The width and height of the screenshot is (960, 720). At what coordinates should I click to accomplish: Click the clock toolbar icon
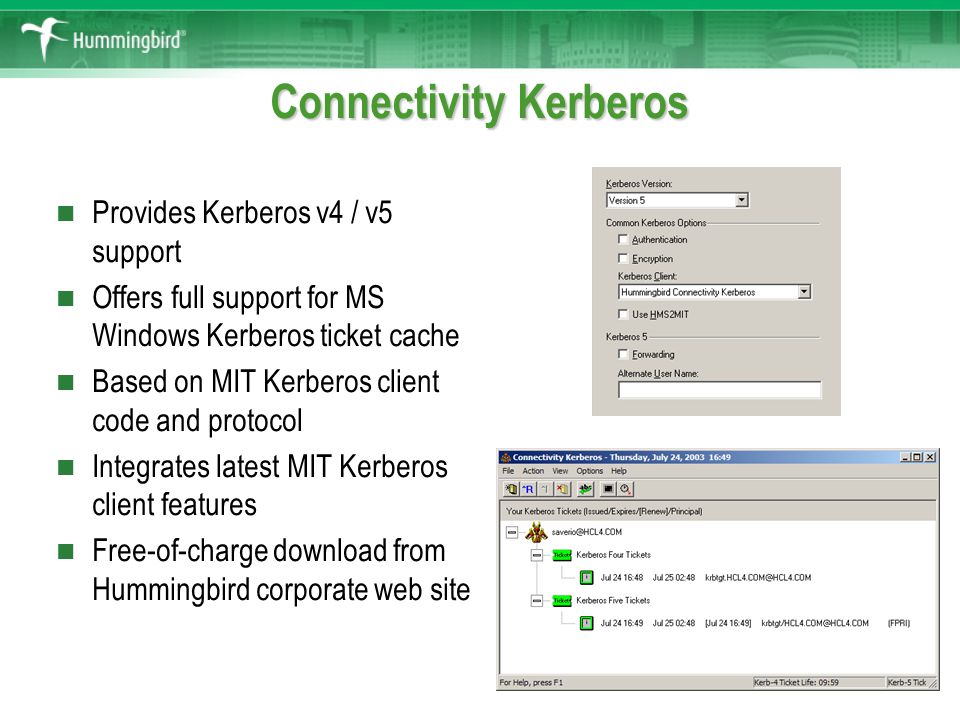625,489
